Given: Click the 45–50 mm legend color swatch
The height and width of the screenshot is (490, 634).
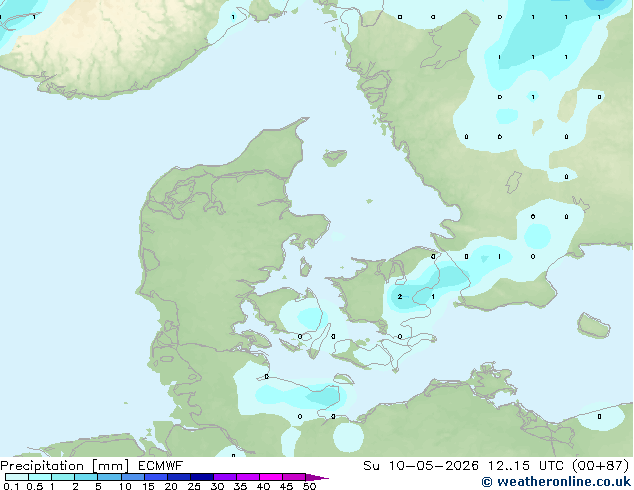Looking at the screenshot, I should click(294, 477).
